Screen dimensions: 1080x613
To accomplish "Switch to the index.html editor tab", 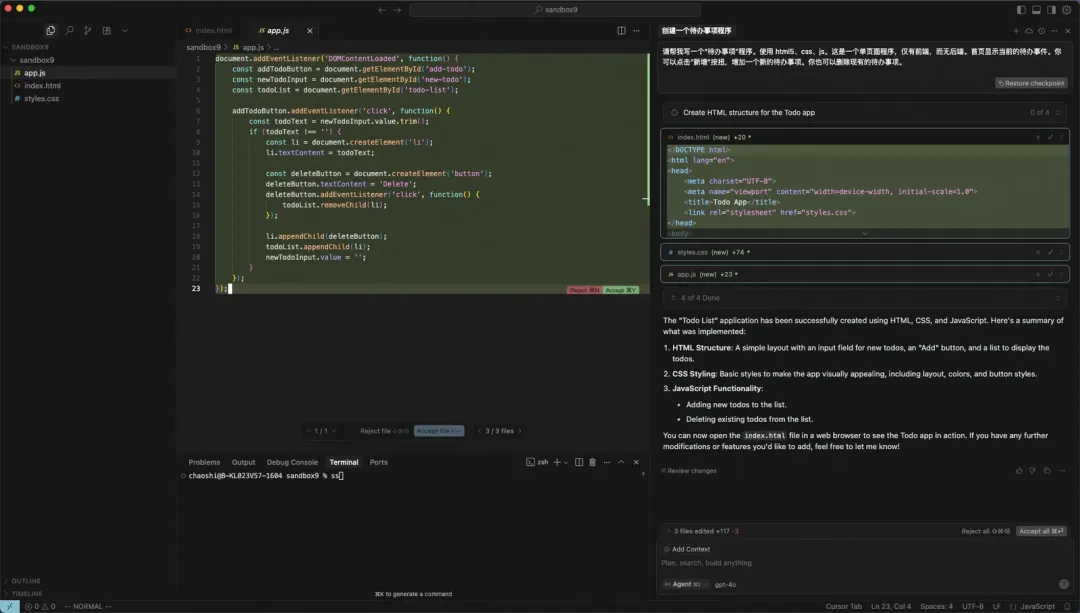I will (x=212, y=31).
